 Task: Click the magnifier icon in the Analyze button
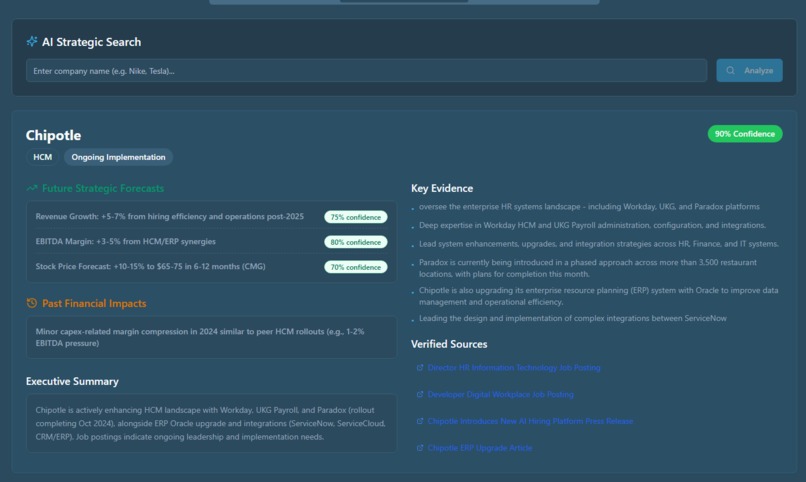(x=730, y=70)
